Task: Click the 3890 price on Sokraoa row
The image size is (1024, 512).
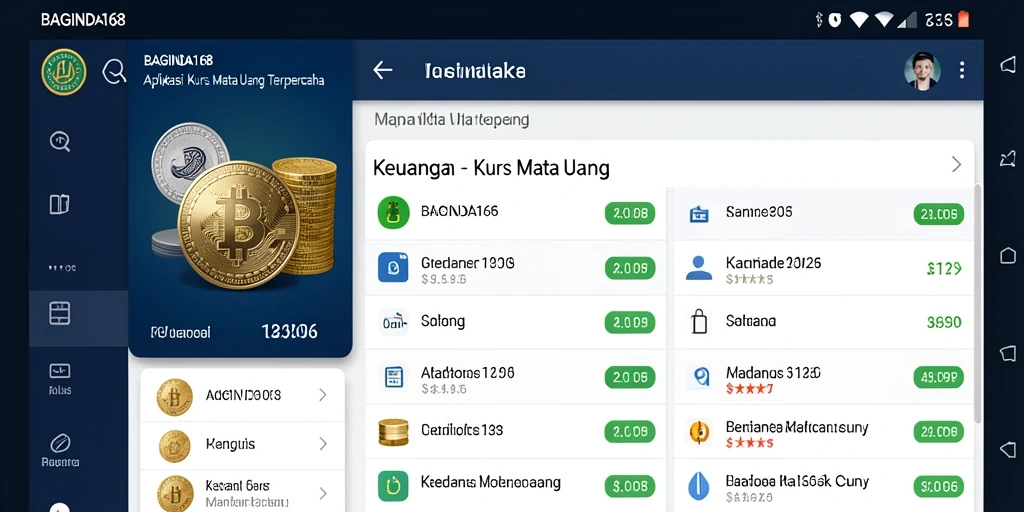Action: (x=944, y=322)
